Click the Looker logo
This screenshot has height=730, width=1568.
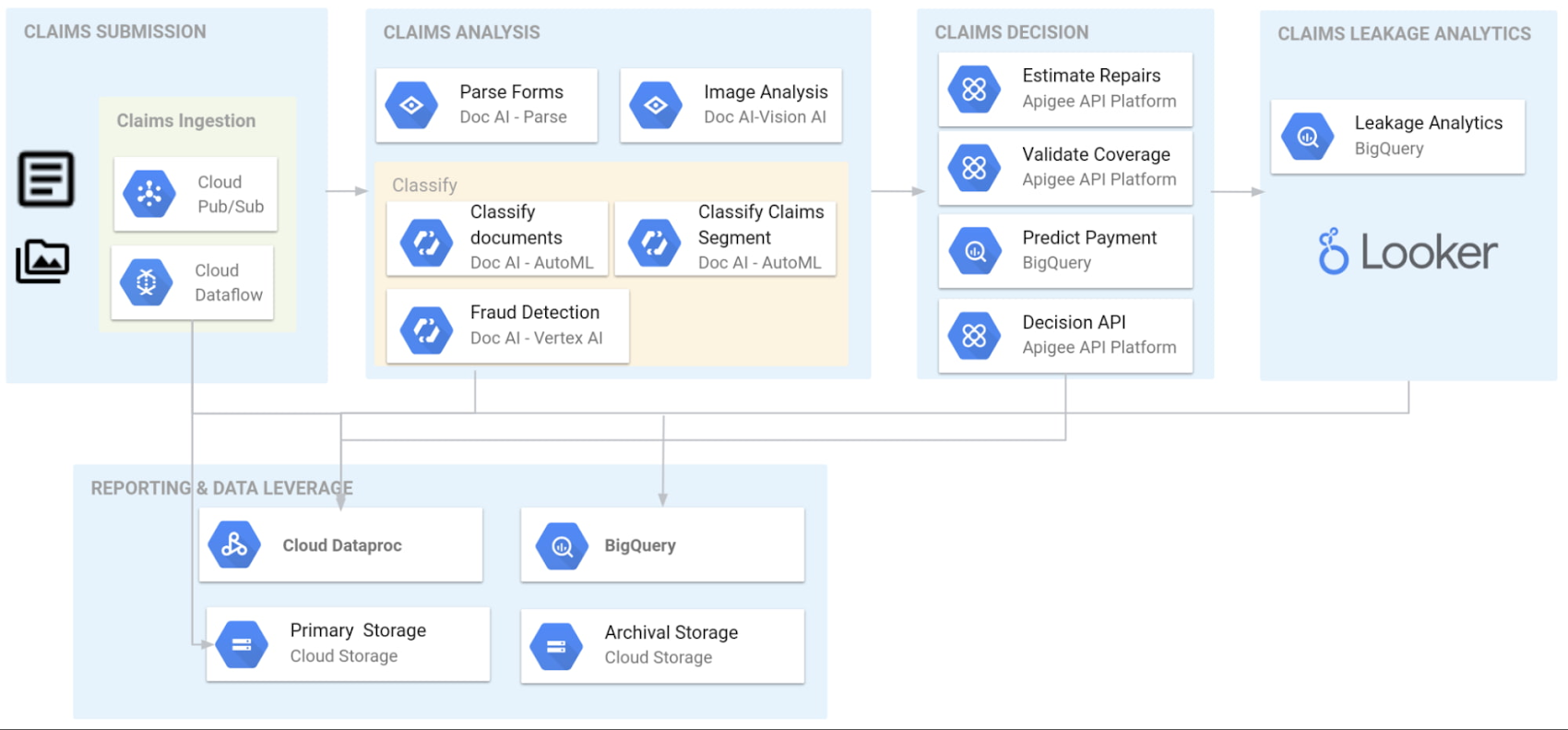tap(1408, 251)
